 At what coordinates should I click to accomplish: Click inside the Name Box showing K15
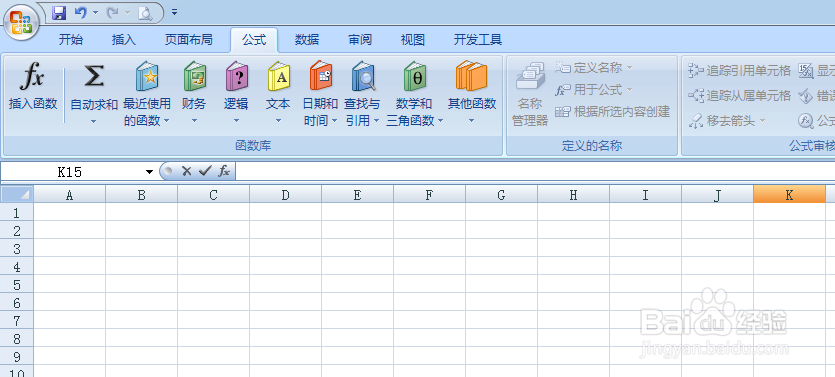tap(70, 171)
